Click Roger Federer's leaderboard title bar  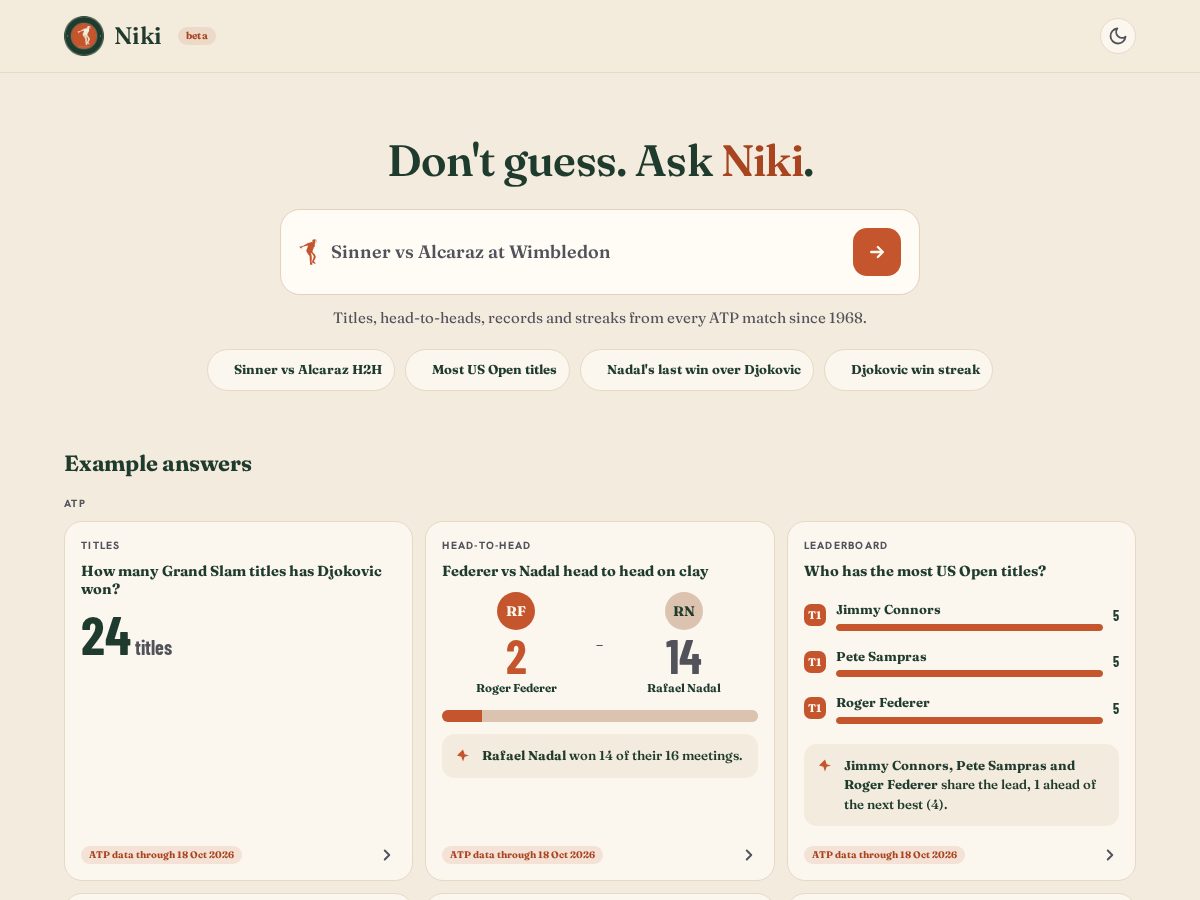[969, 720]
